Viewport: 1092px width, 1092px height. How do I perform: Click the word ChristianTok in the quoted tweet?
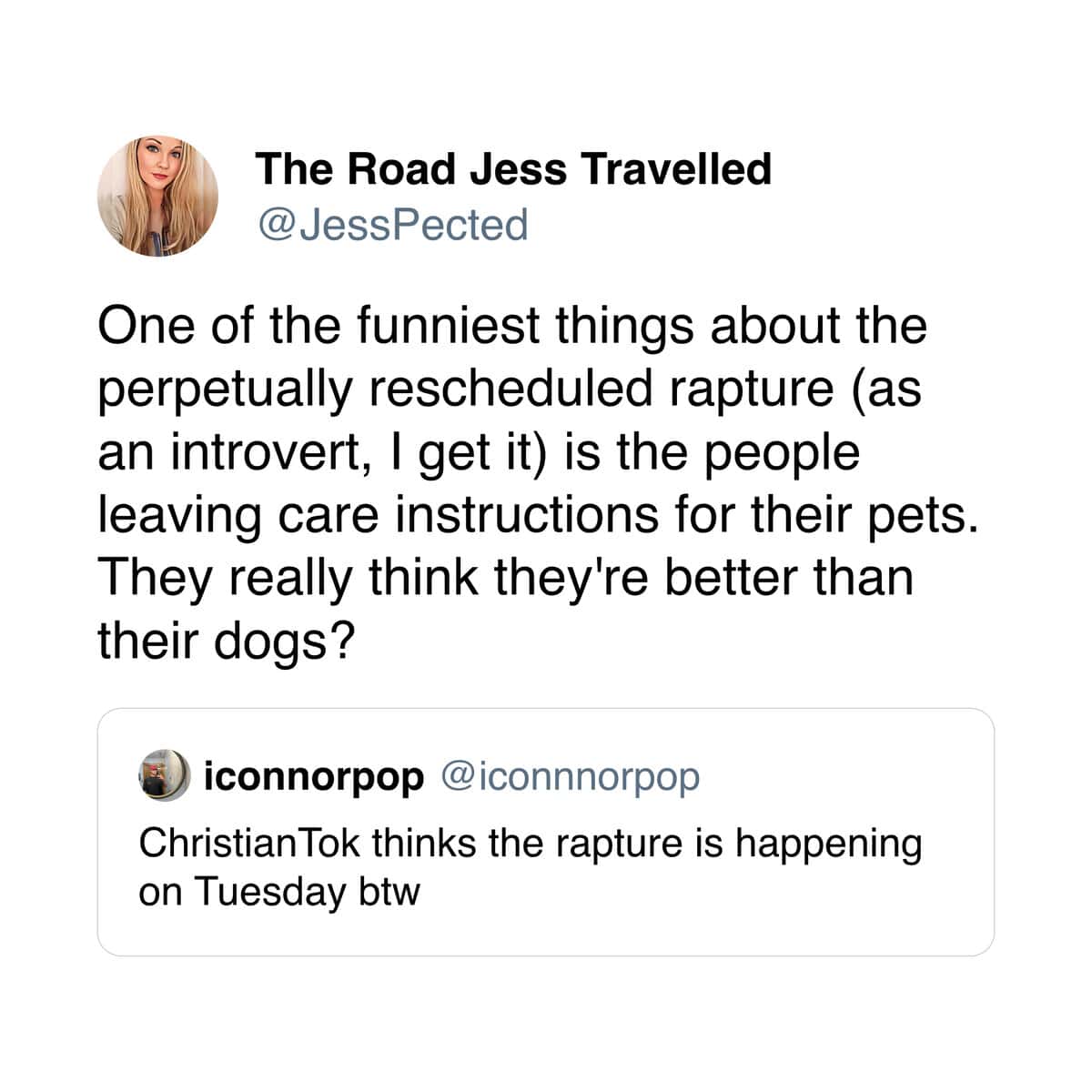tap(250, 843)
